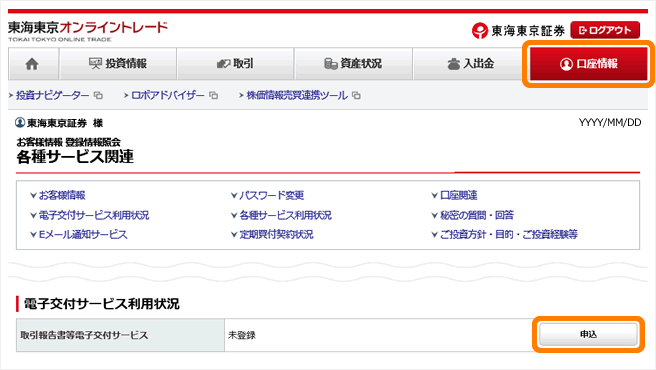656x370 pixels.
Task: Click external-window icon beside 投資ナビゲーター
Action: [98, 95]
